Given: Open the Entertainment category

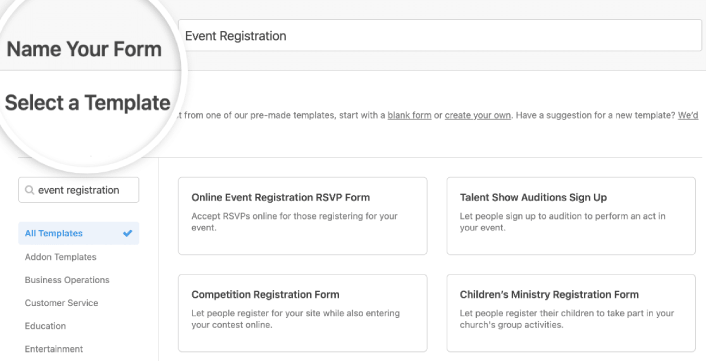Looking at the screenshot, I should point(54,349).
